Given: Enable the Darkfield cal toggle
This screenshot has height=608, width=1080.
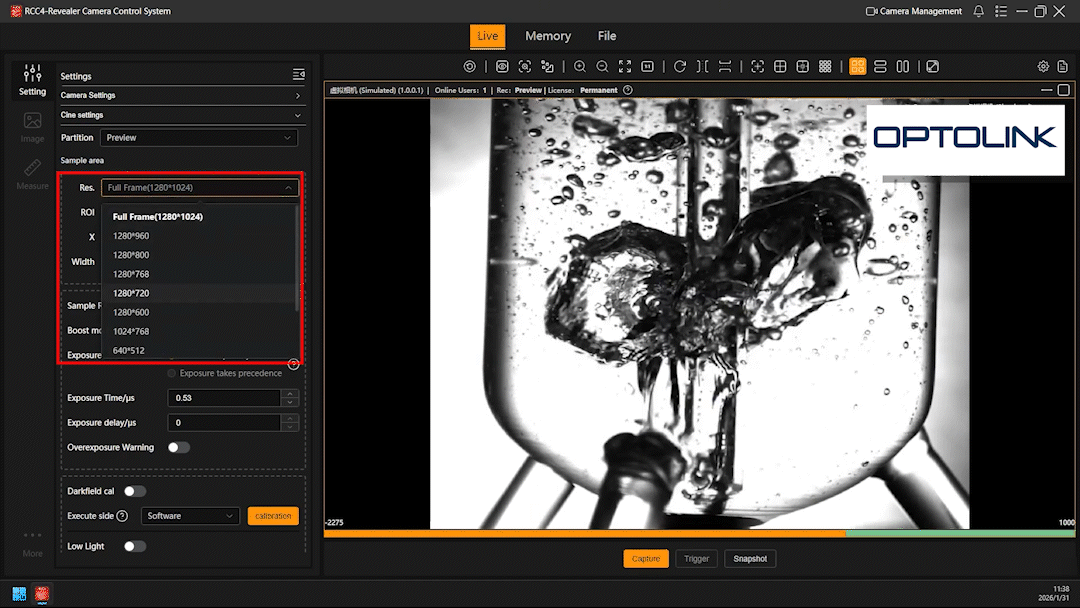Looking at the screenshot, I should [134, 491].
